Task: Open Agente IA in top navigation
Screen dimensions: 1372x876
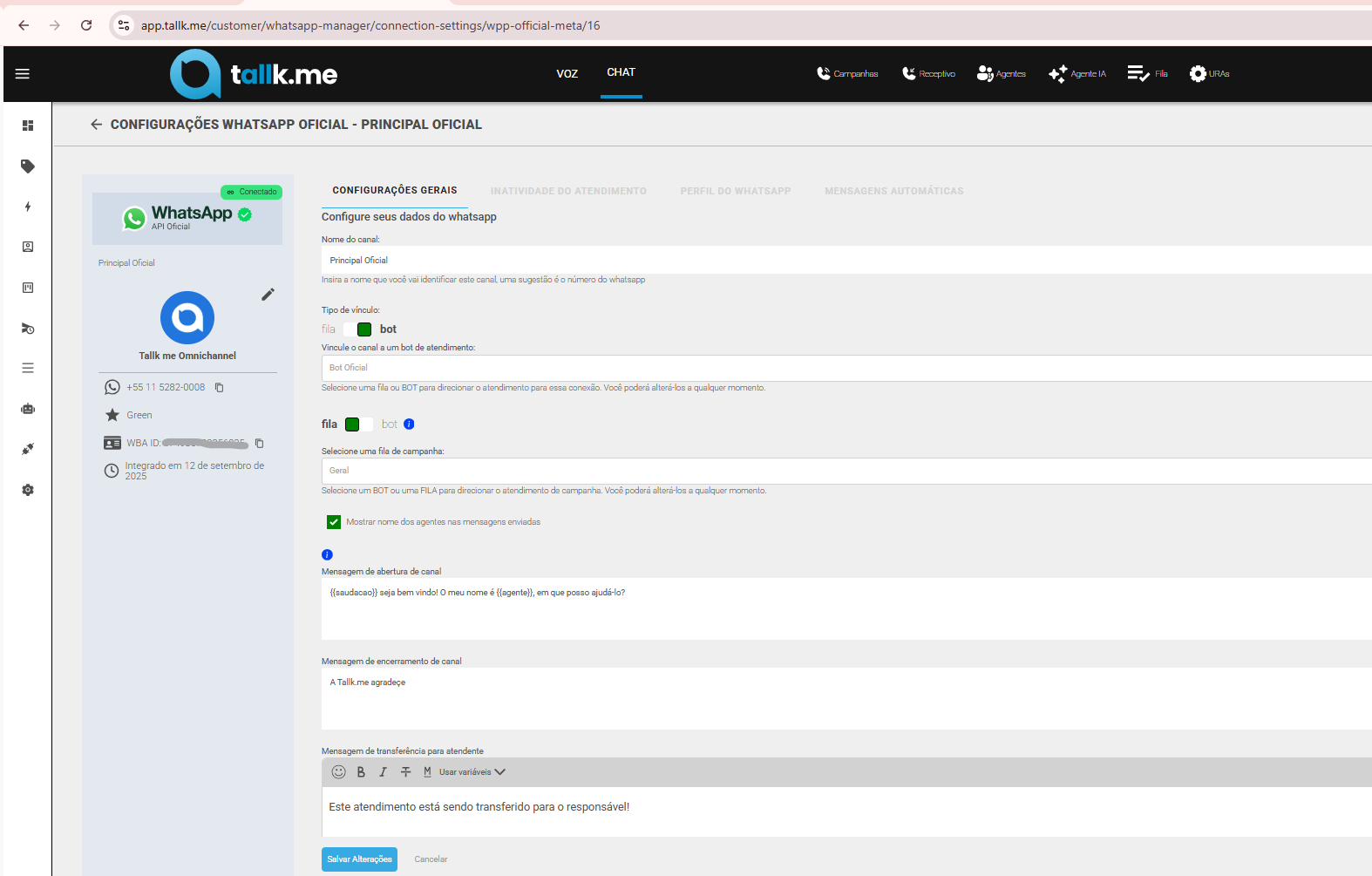Action: click(1077, 74)
